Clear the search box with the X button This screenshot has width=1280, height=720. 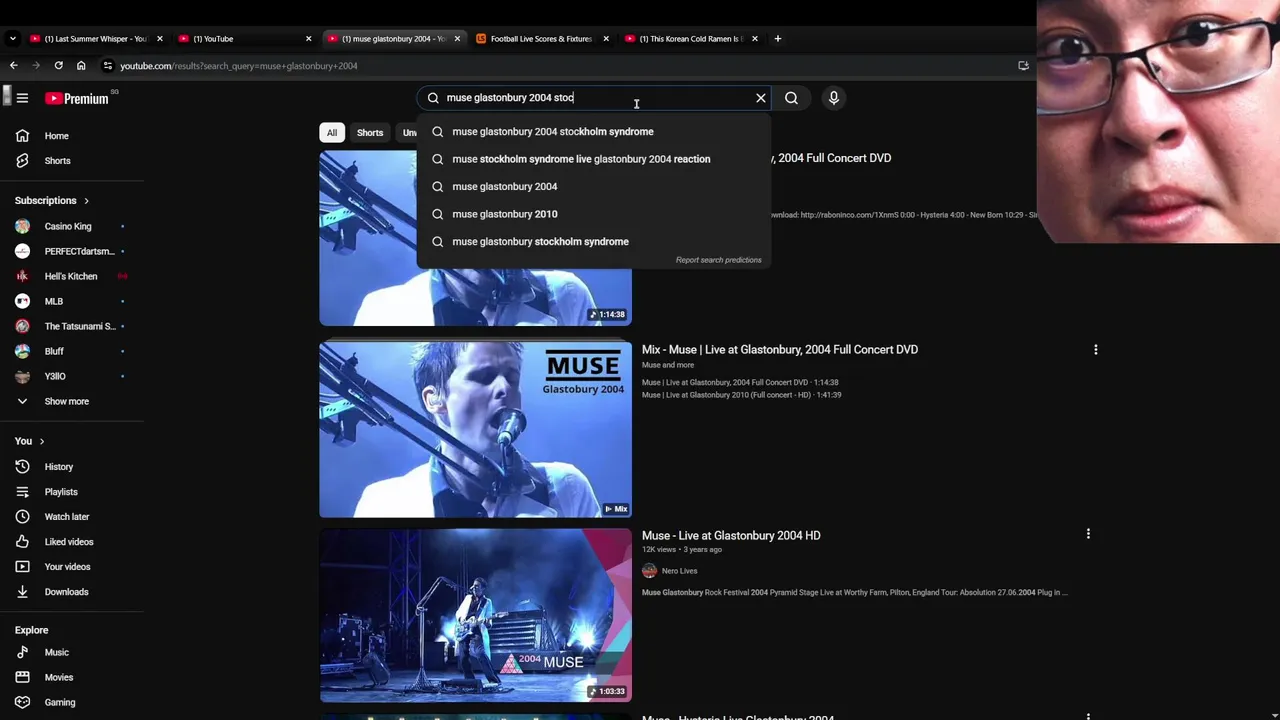tap(761, 98)
